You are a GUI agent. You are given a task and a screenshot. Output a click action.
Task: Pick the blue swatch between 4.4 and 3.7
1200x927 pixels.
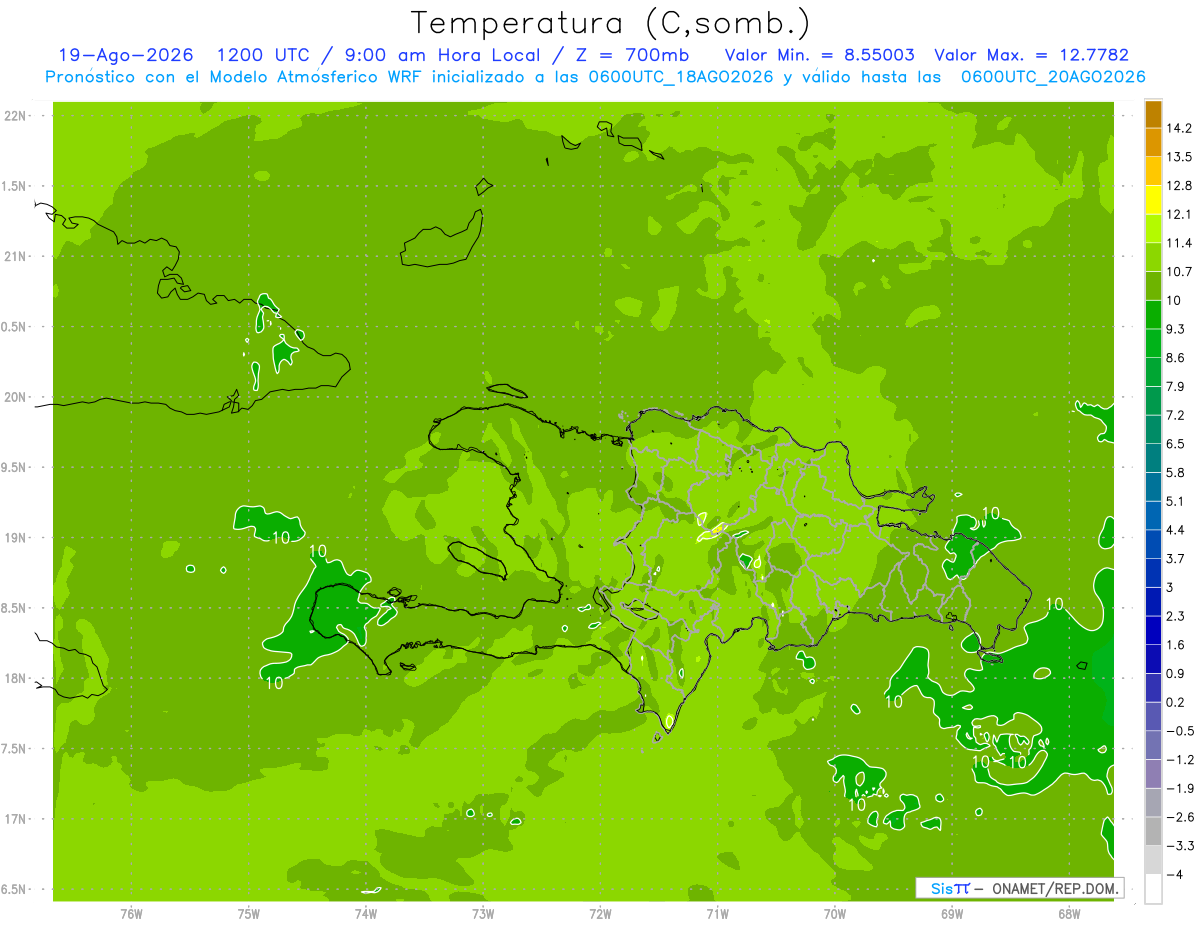coord(1153,543)
